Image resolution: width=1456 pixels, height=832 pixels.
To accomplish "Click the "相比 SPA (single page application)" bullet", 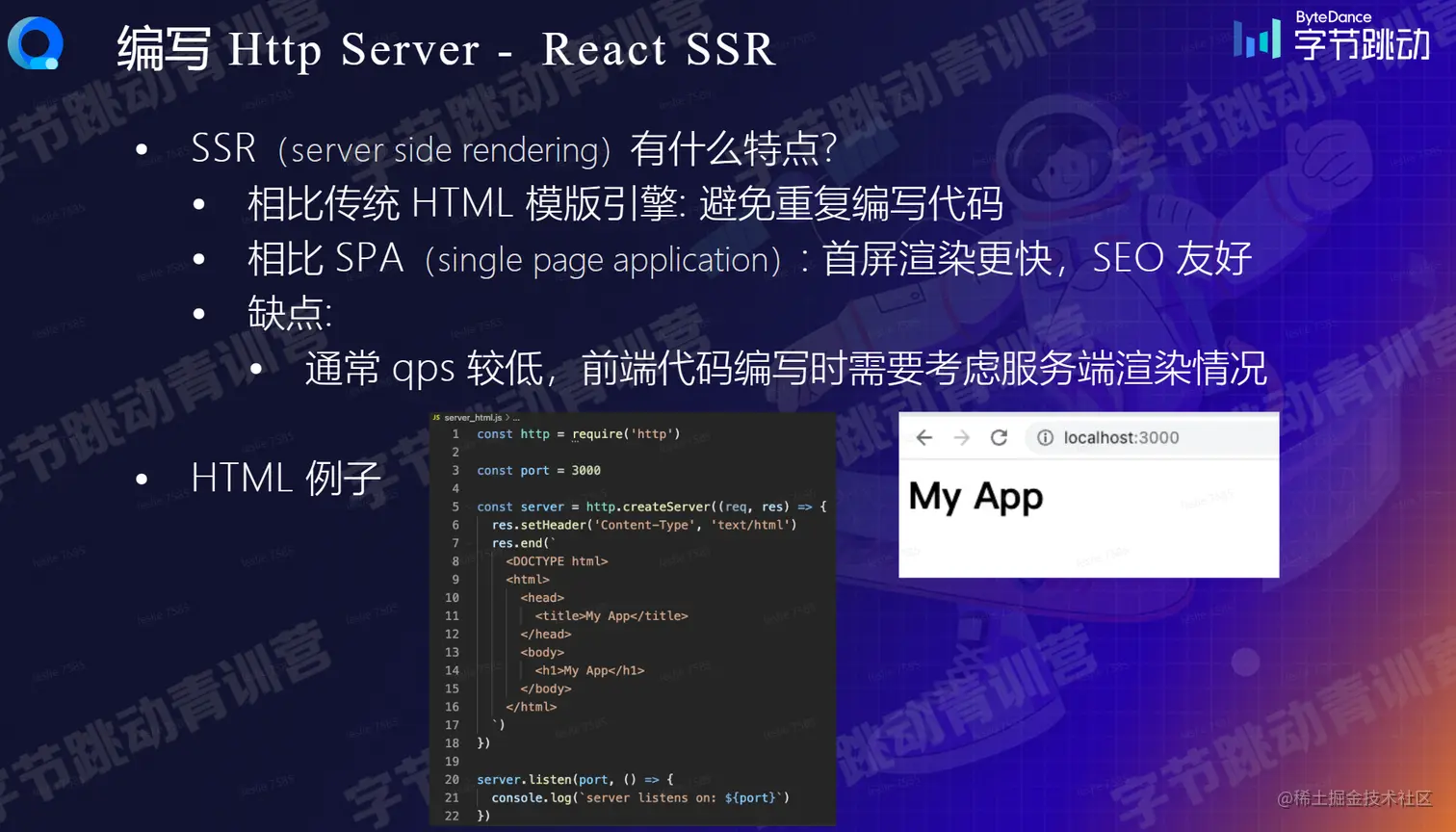I will click(749, 259).
